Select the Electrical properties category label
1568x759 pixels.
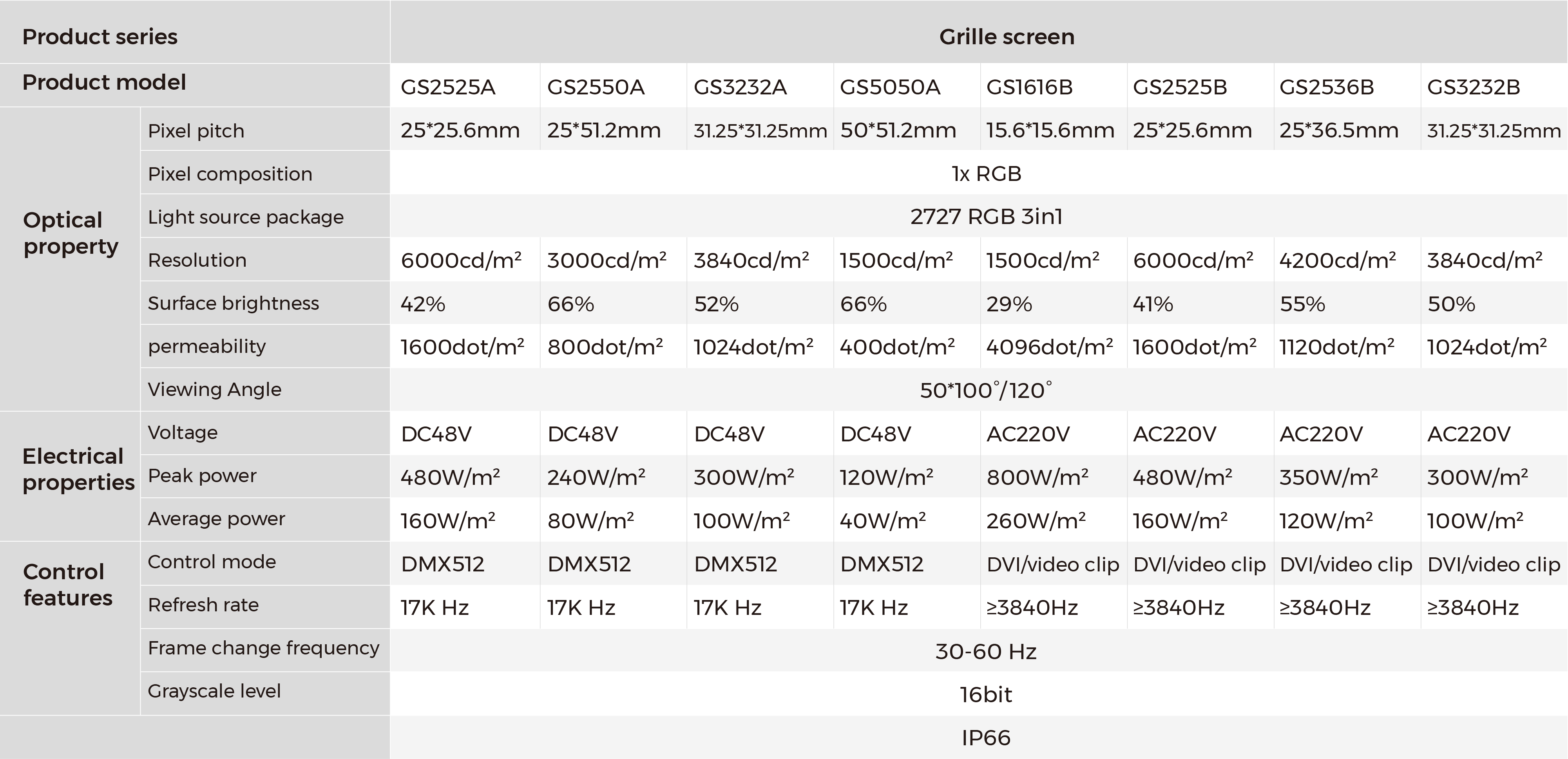coord(78,469)
